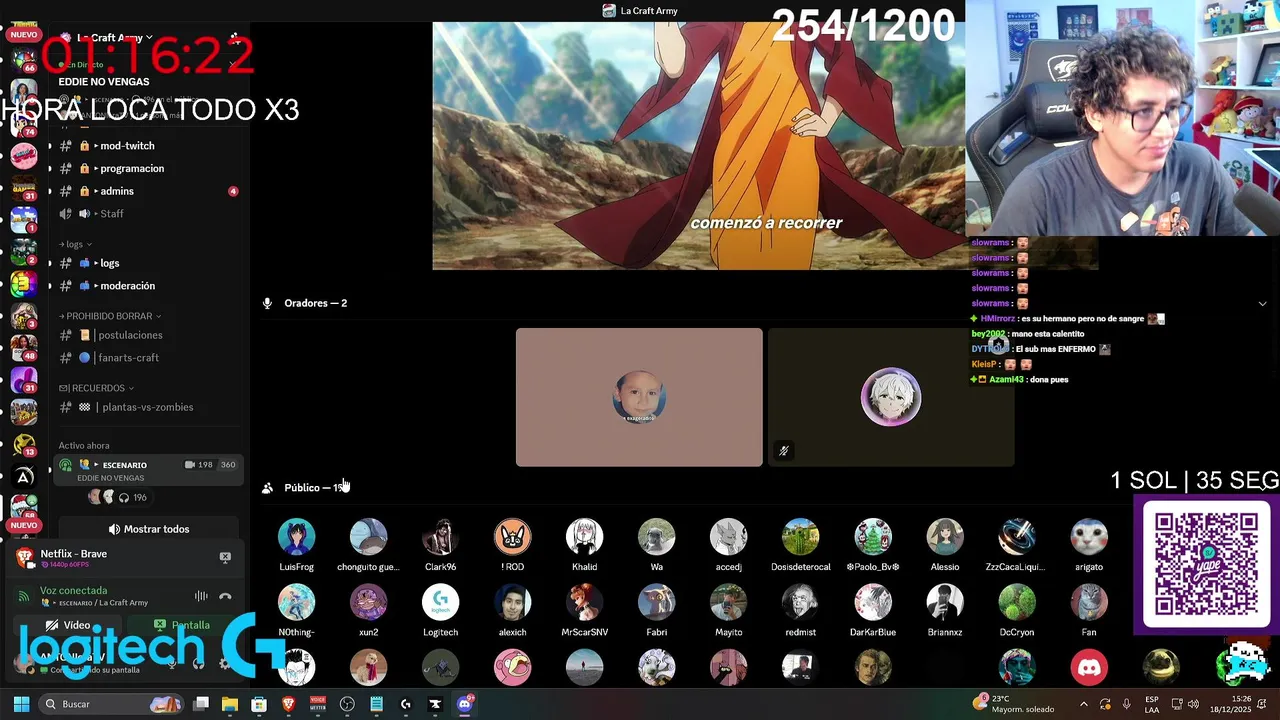Select audience member DarKarBlue avatar
Image resolution: width=1280 pixels, height=720 pixels.
point(872,603)
